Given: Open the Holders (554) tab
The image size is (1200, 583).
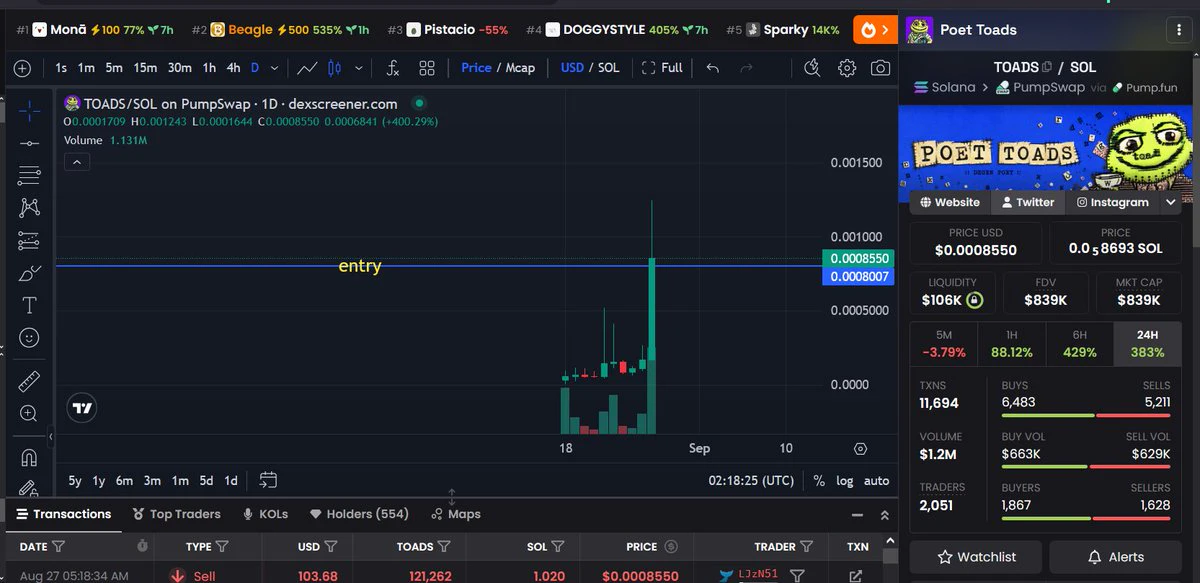Looking at the screenshot, I should pyautogui.click(x=358, y=514).
